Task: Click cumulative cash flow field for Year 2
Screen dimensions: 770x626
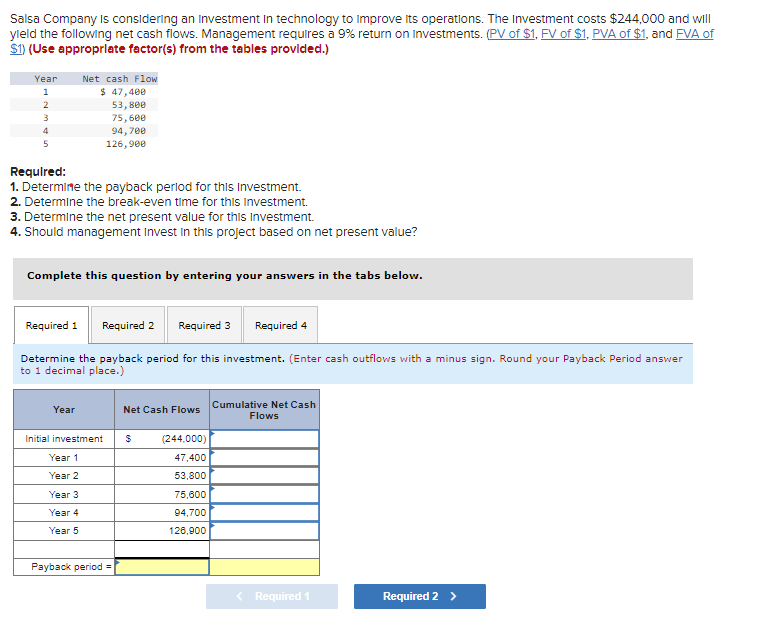Action: click(x=264, y=476)
